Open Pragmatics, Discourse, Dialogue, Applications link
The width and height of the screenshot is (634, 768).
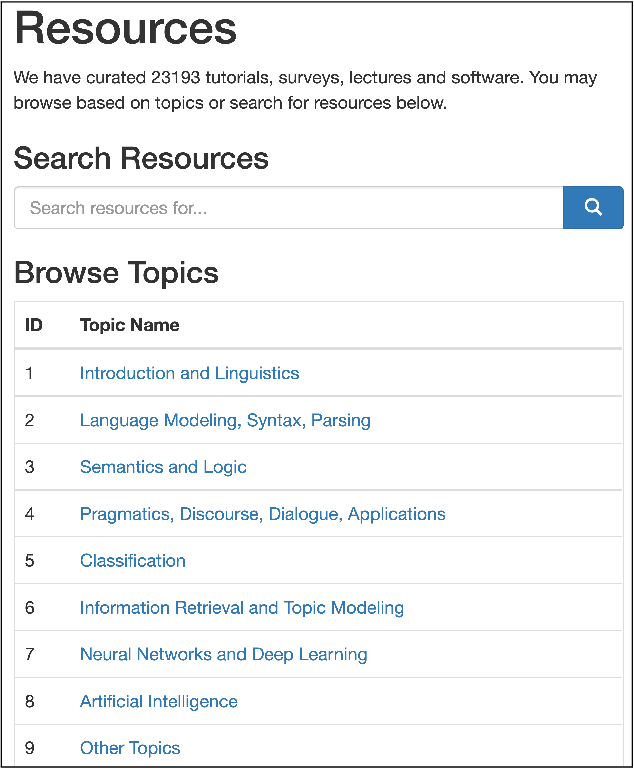tap(262, 514)
